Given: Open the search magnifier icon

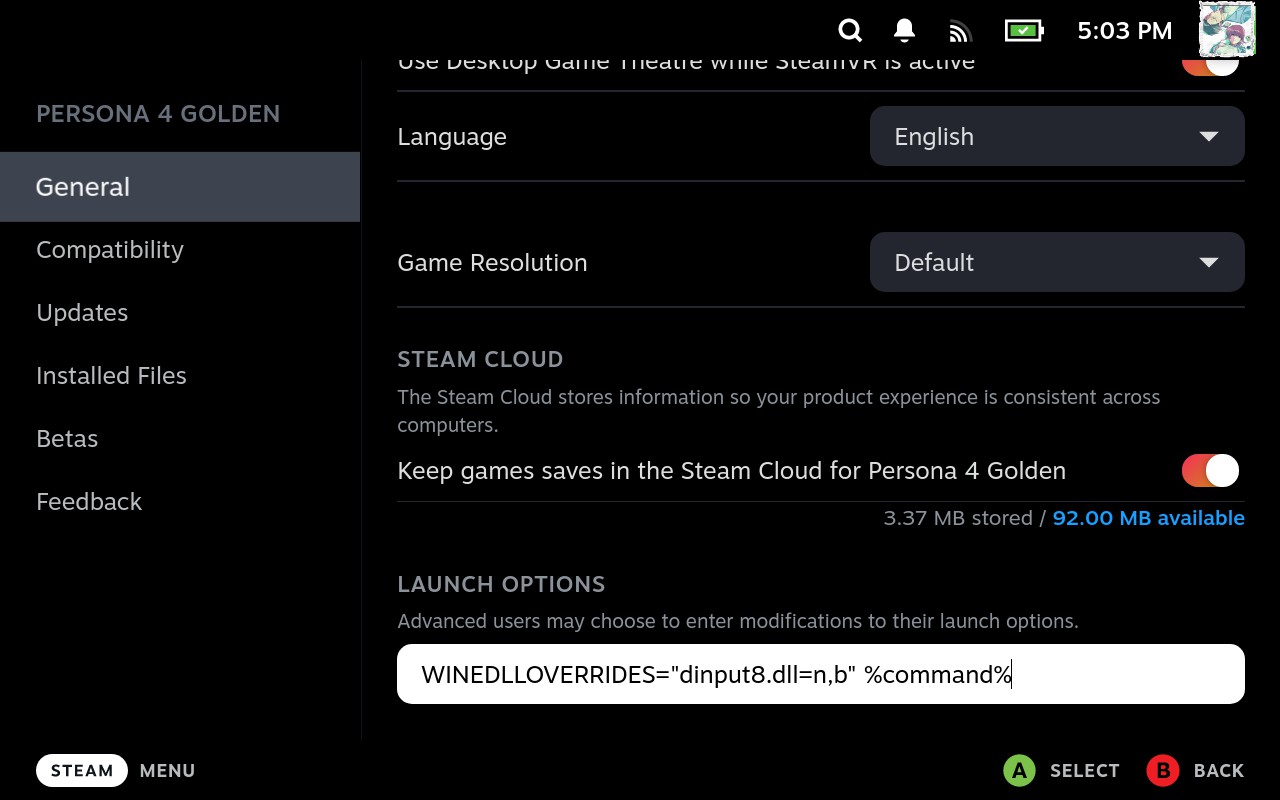Looking at the screenshot, I should click(850, 31).
